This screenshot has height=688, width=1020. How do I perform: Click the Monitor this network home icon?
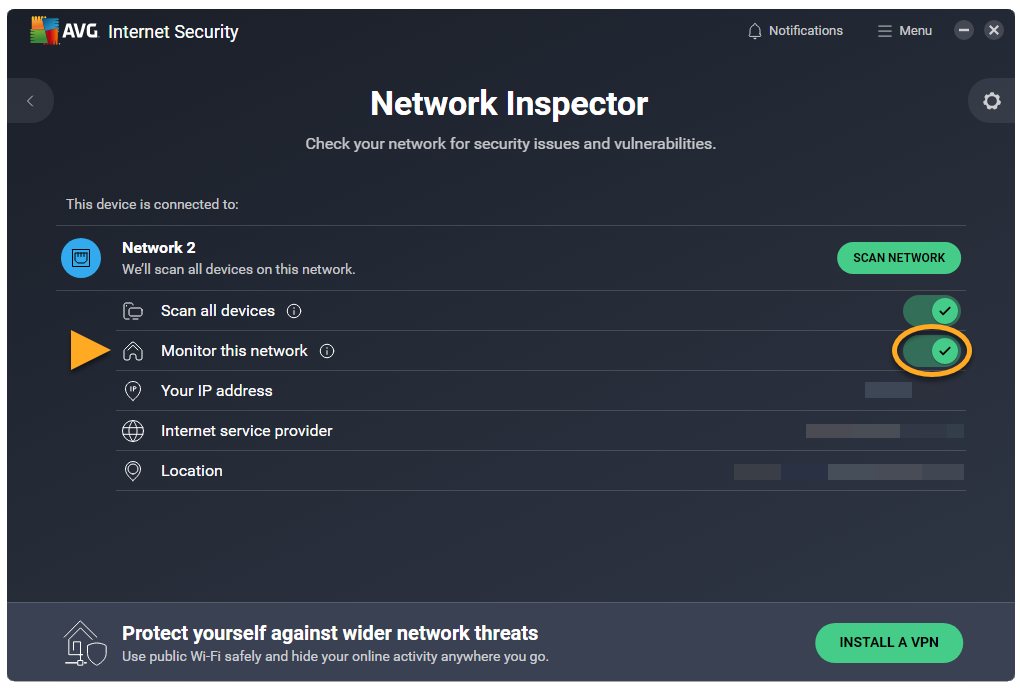pos(133,351)
